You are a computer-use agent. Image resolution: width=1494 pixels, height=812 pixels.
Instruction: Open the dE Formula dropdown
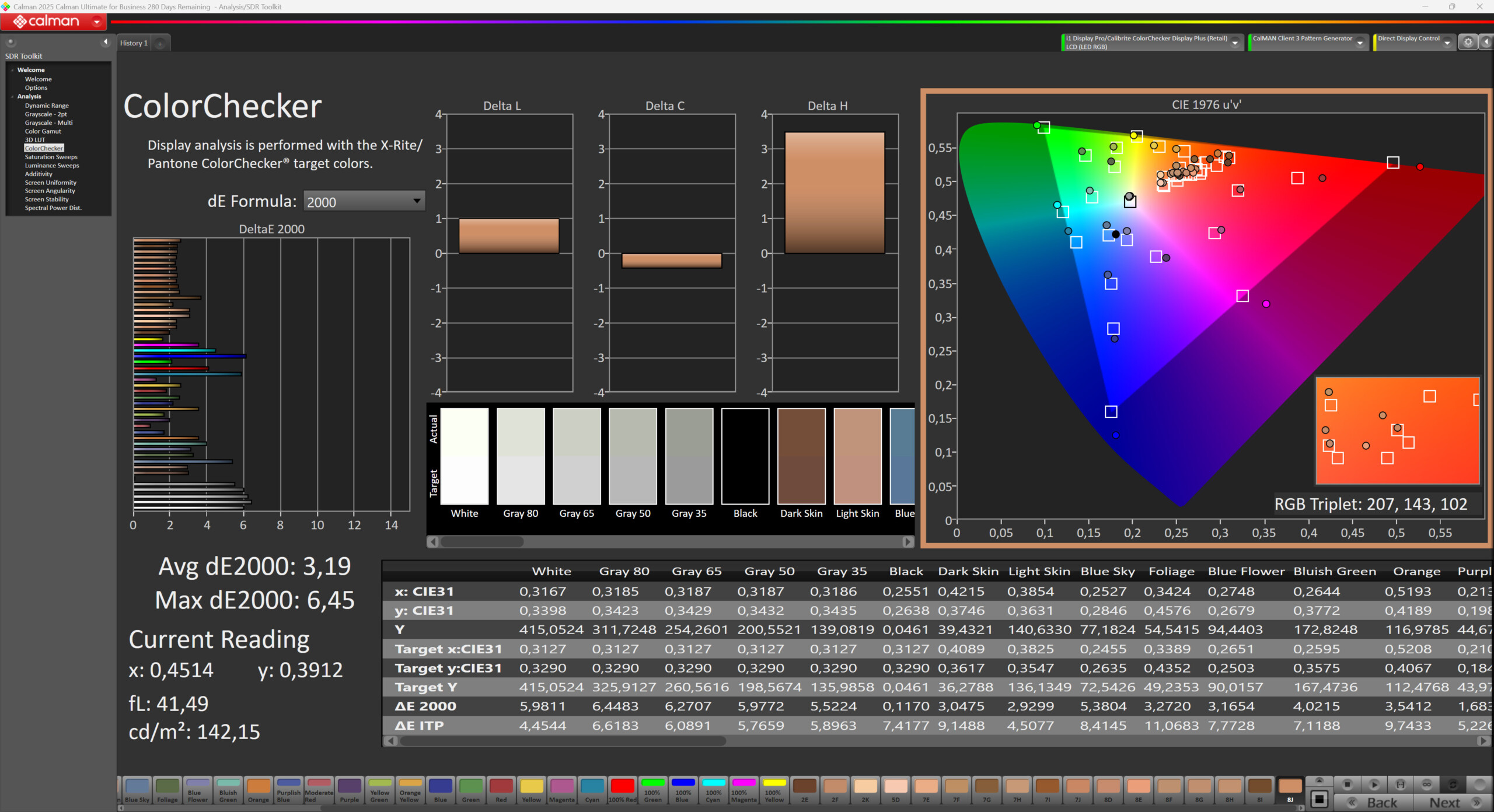pyautogui.click(x=417, y=201)
